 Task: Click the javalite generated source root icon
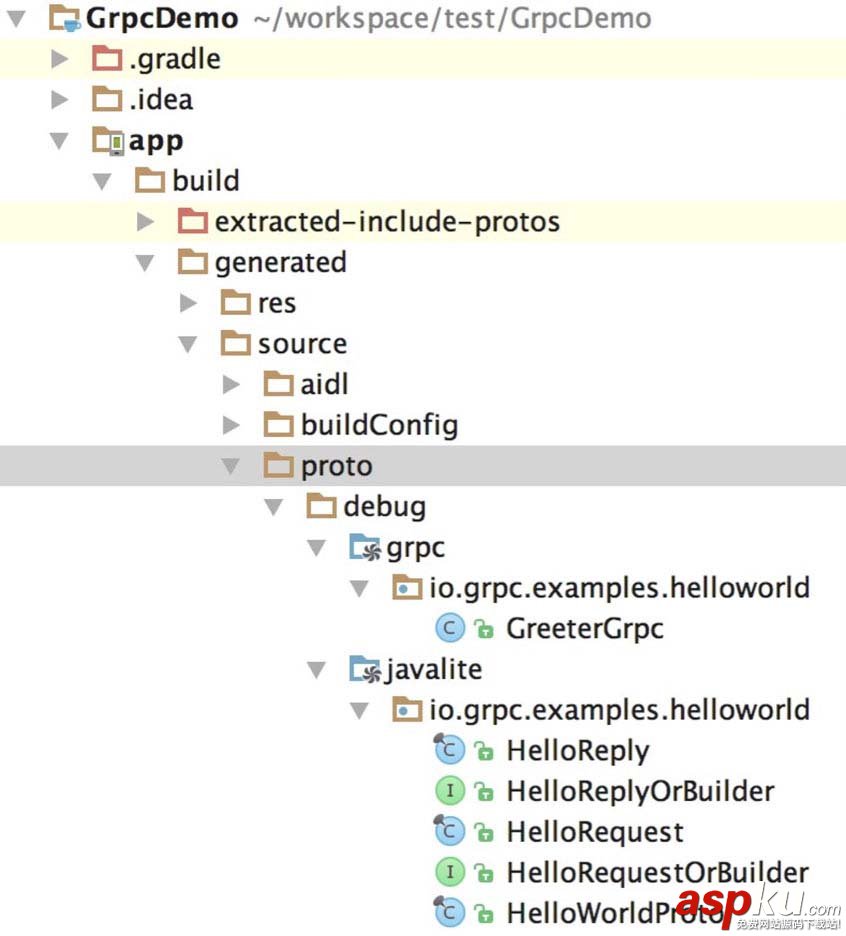point(364,670)
